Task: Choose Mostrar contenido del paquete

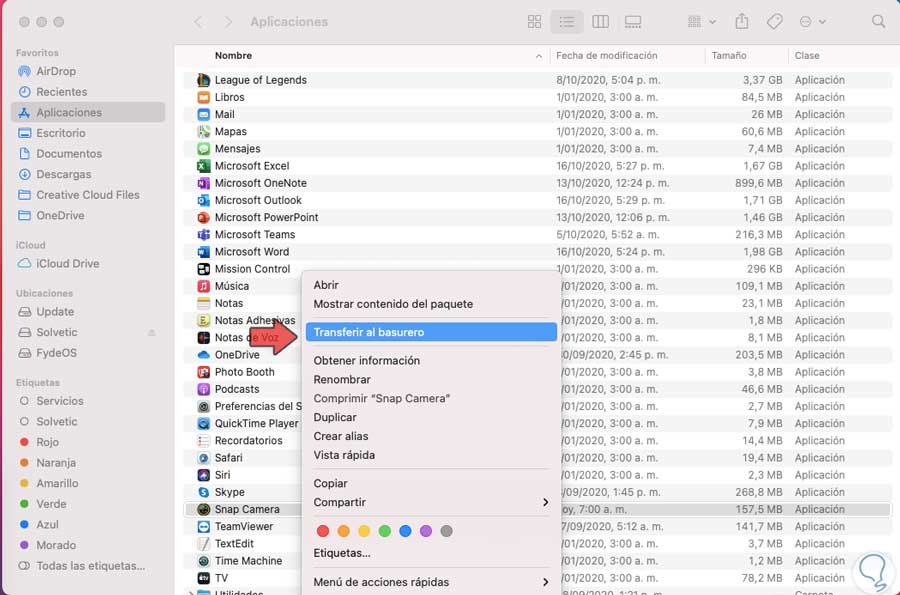Action: (393, 304)
